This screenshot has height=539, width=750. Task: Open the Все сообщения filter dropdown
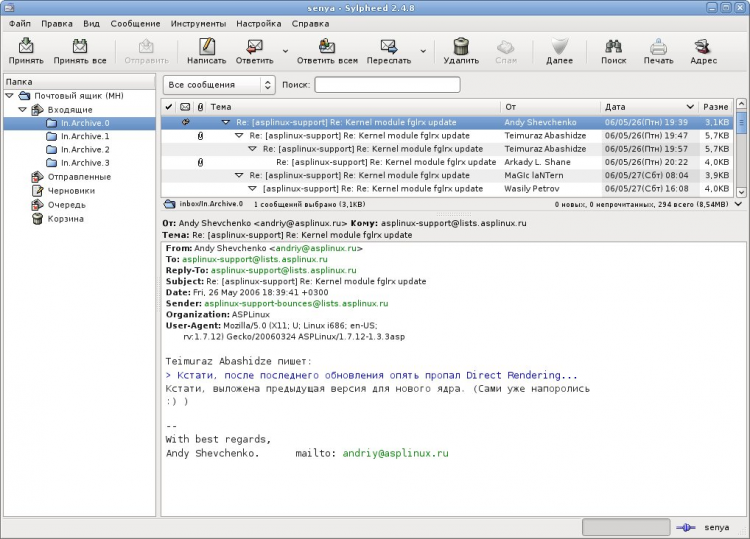coord(219,85)
